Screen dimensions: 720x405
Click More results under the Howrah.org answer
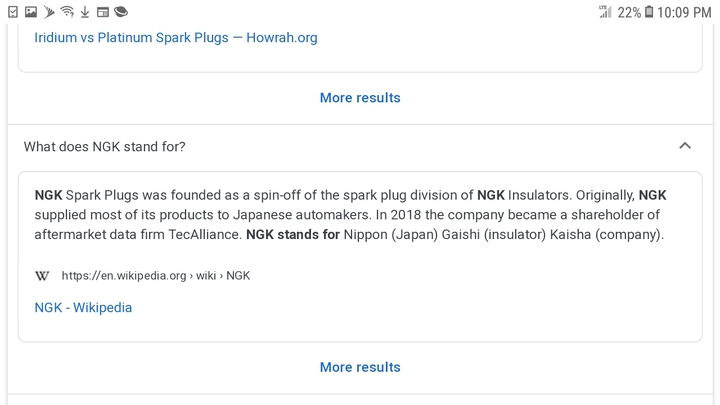360,98
